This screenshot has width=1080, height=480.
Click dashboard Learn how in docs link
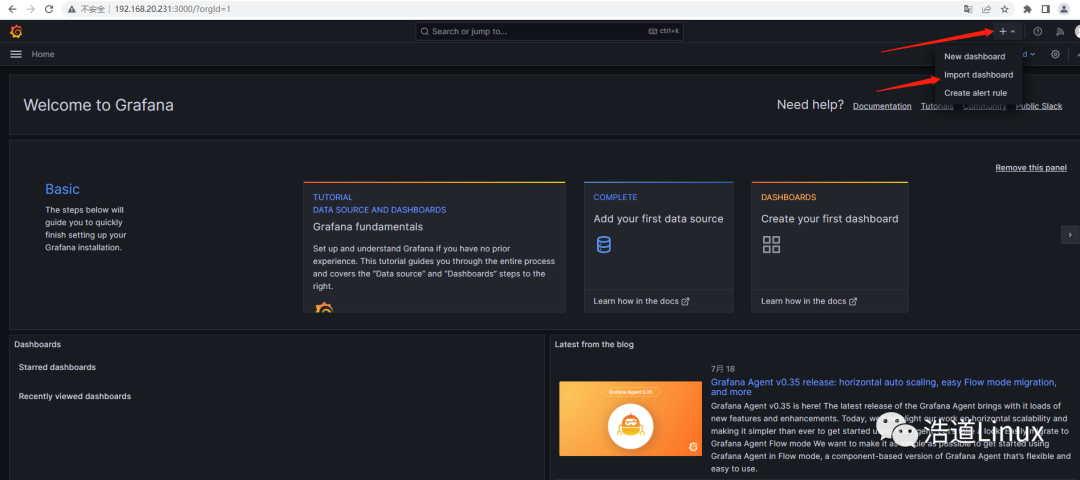click(809, 302)
